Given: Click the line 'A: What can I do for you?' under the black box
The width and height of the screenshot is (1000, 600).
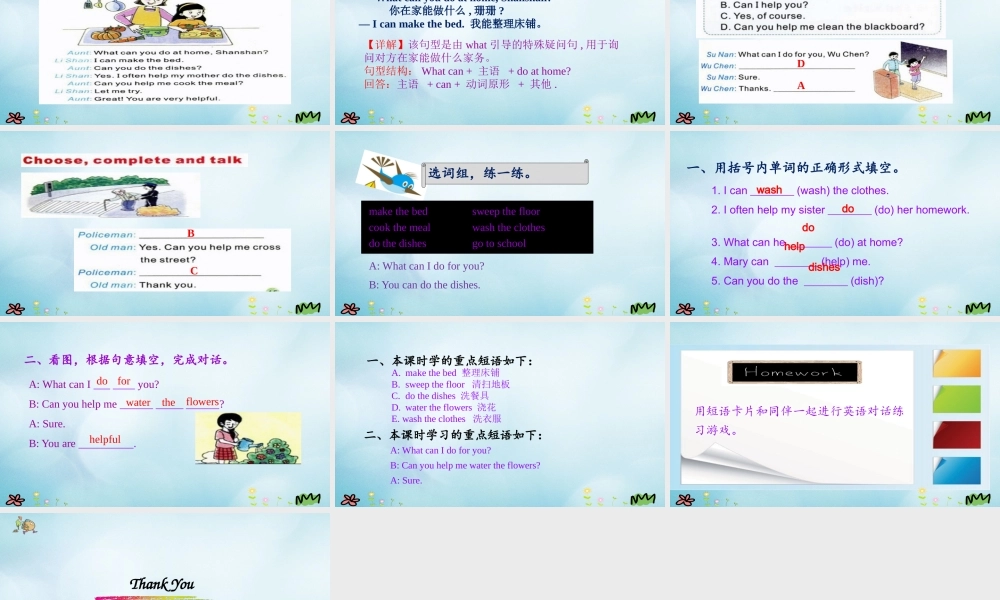Looking at the screenshot, I should click(426, 266).
